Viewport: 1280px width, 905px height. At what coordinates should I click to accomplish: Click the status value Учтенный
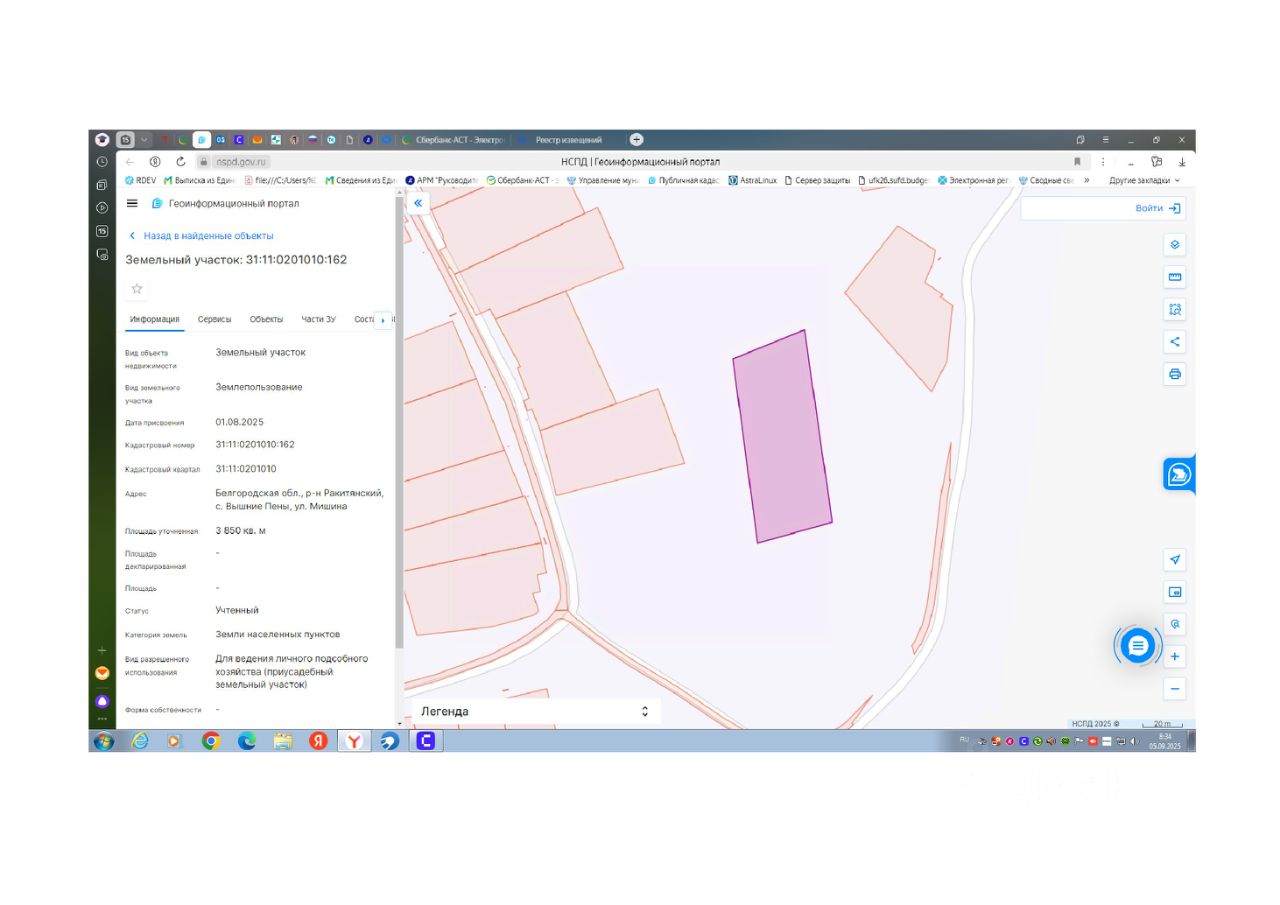pos(237,610)
